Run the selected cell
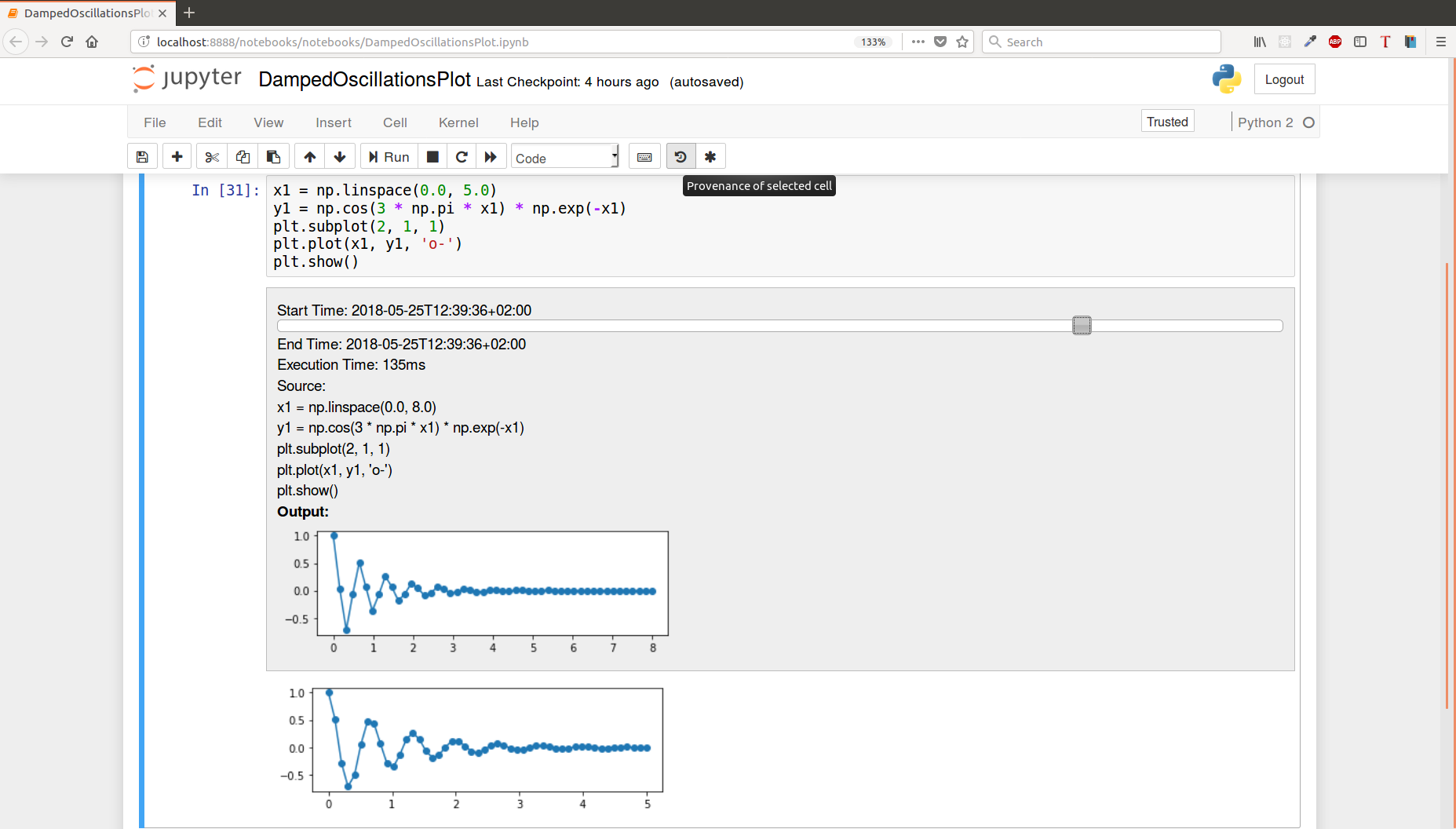This screenshot has height=829, width=1456. [389, 157]
